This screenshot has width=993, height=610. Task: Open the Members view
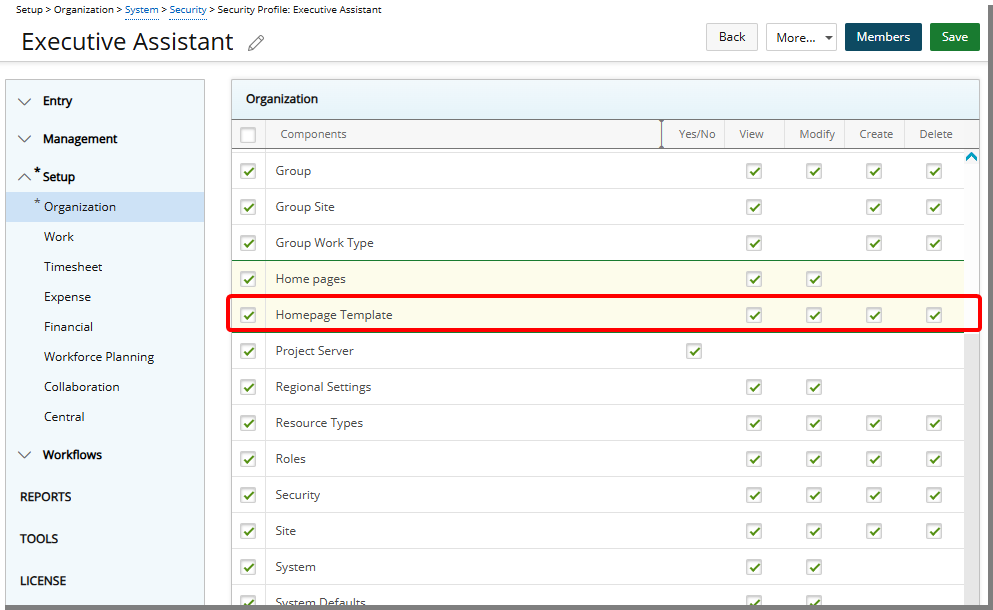point(882,36)
